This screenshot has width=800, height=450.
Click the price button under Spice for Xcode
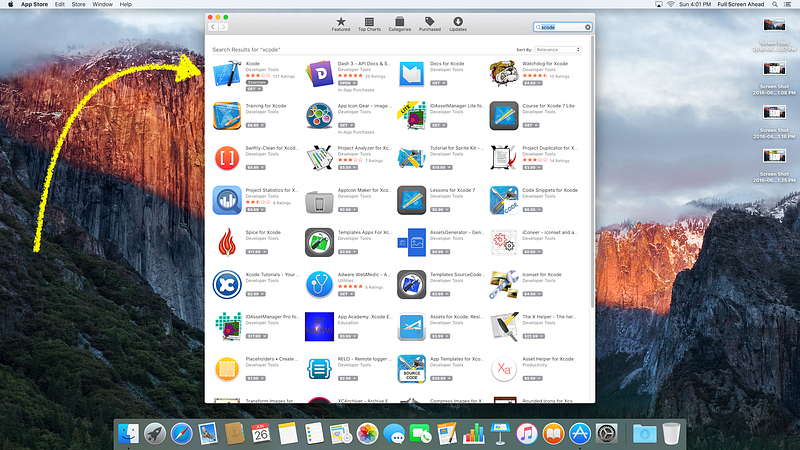(x=257, y=252)
